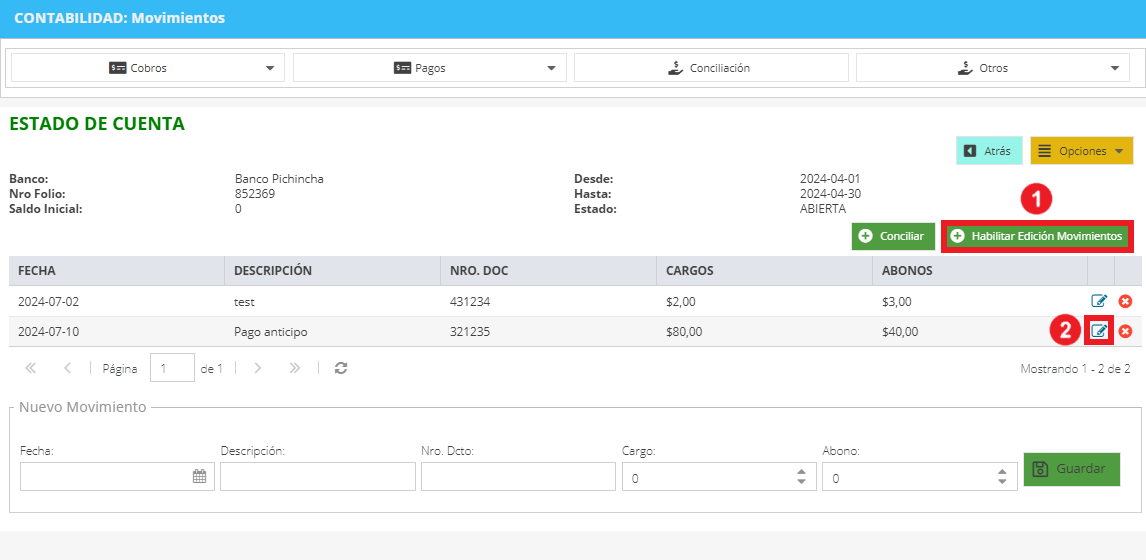Open the Conciliación menu item
Viewport: 1146px width, 560px height.
711,68
